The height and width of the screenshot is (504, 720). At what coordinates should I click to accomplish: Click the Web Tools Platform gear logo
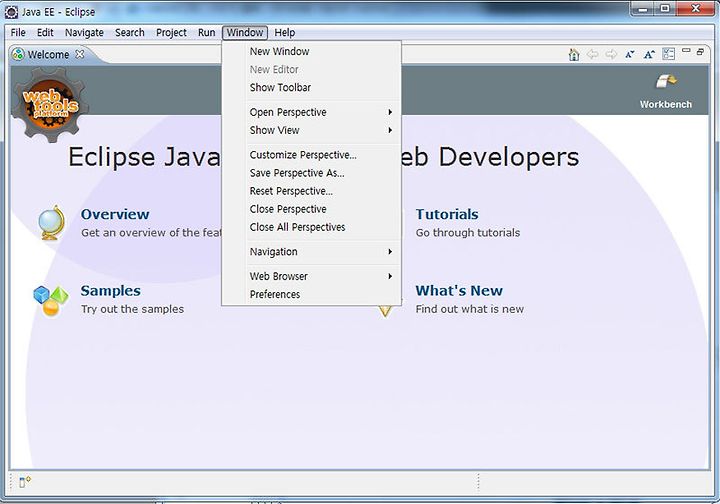50,105
